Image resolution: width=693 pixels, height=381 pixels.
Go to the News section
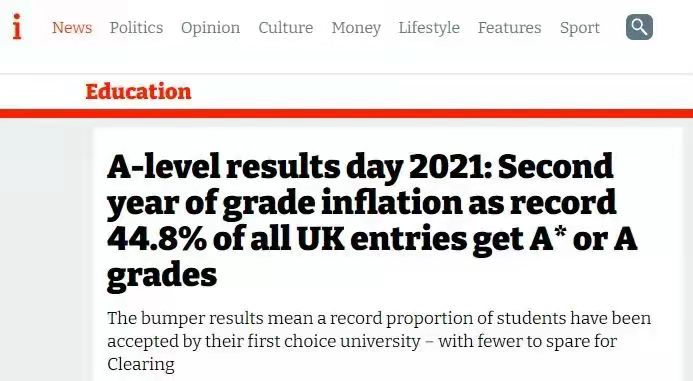point(72,27)
